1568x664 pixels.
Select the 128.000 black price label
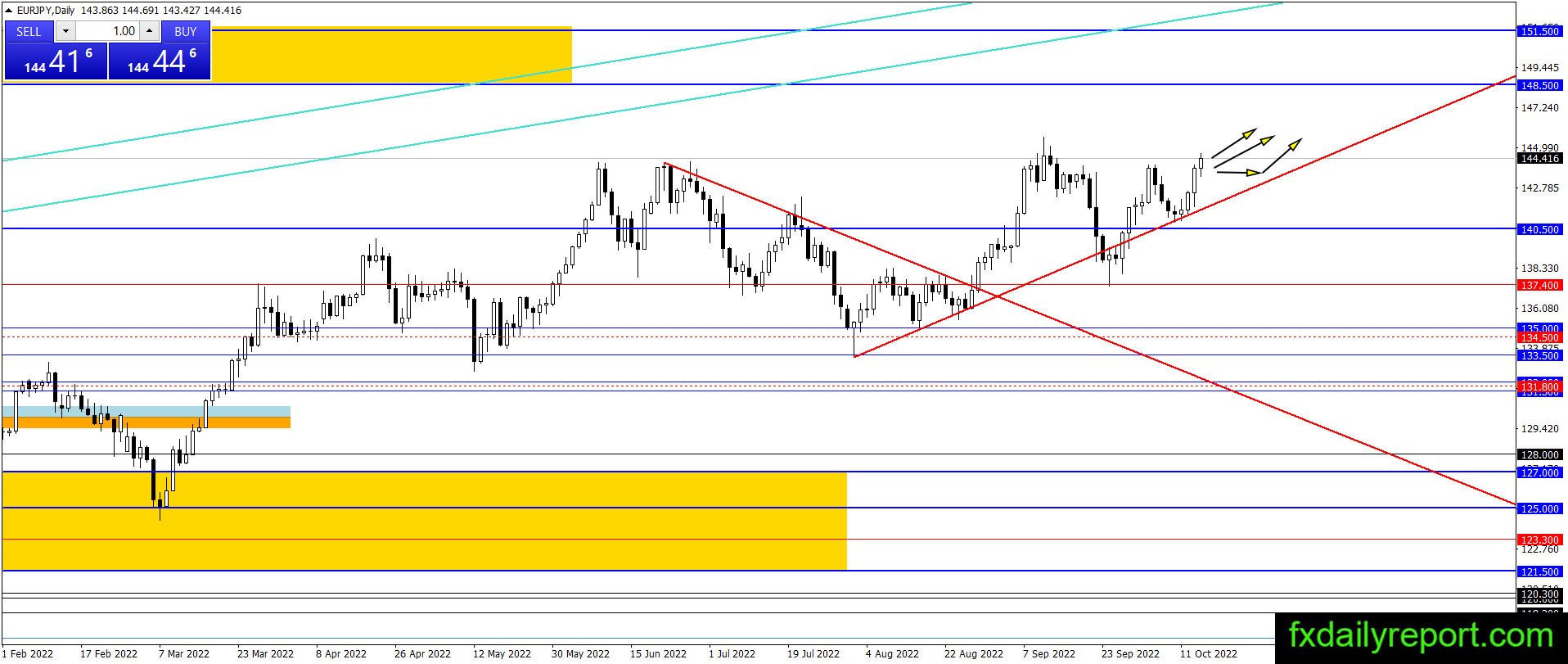pos(1539,455)
